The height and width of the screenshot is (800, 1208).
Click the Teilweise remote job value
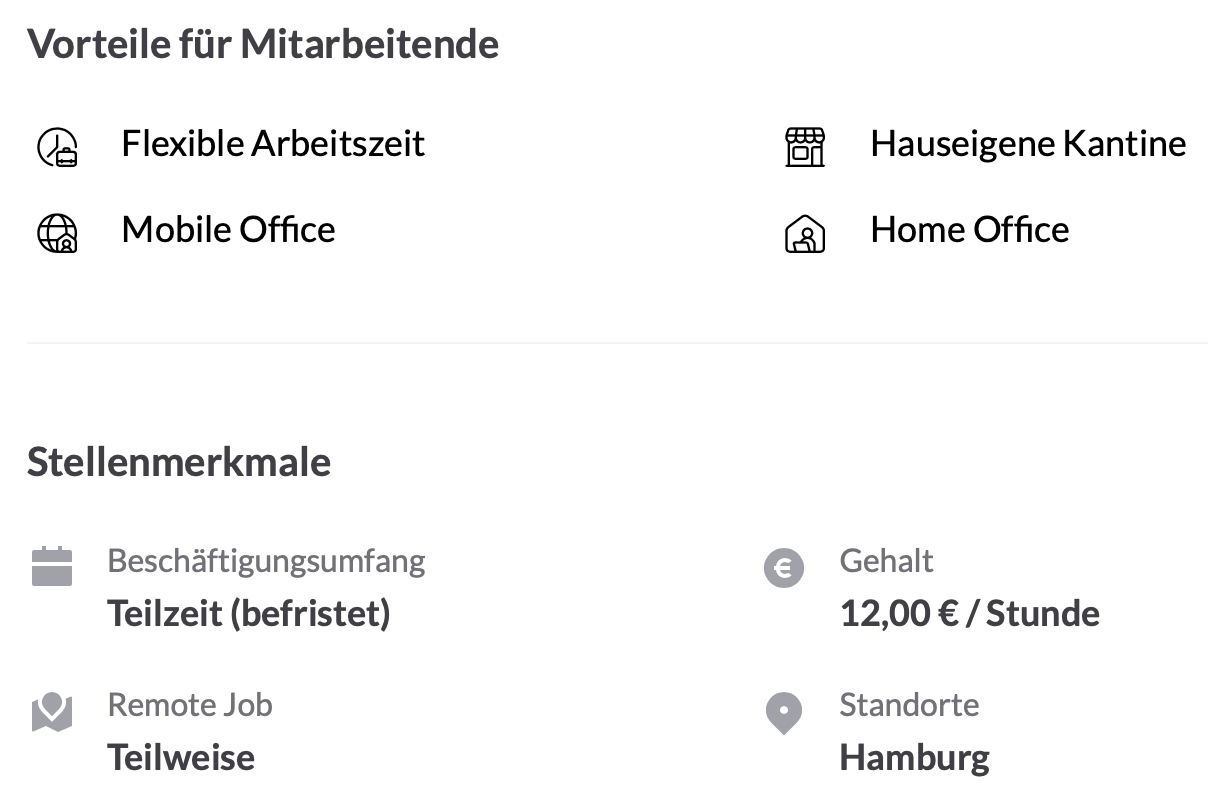coord(181,757)
